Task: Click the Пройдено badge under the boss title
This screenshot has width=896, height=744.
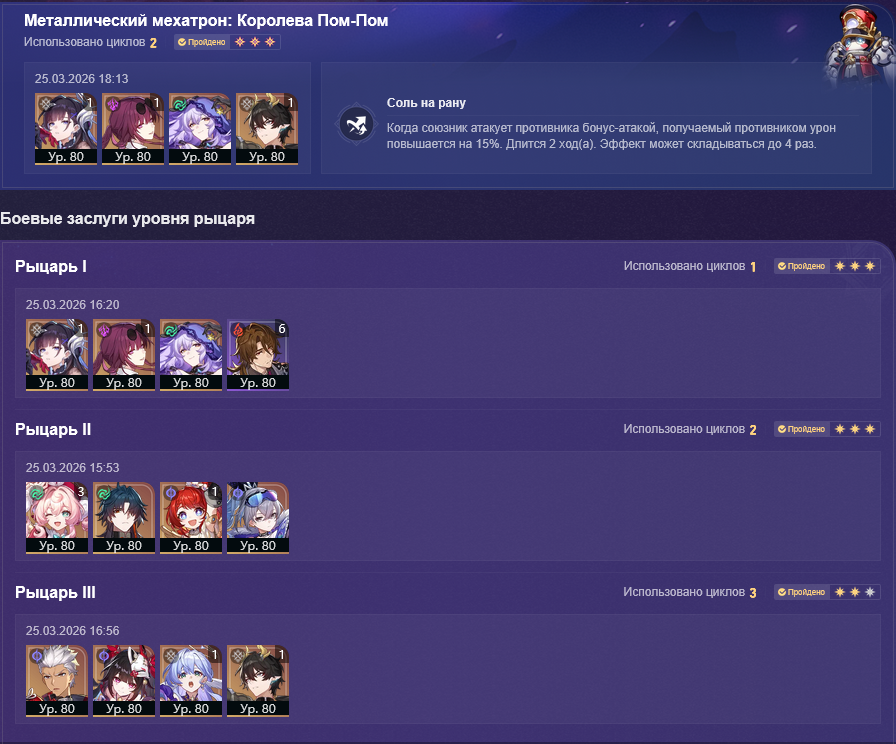Action: [202, 42]
